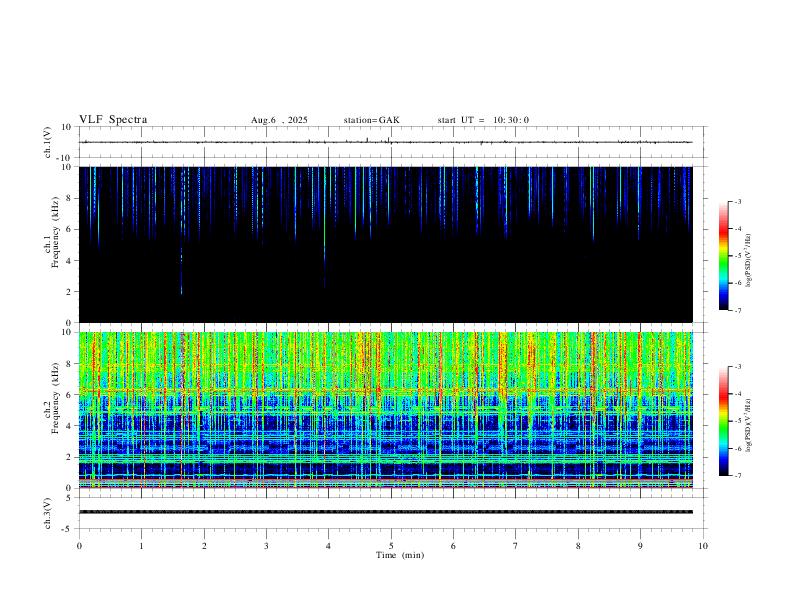Click the "-3" label on upper colorbar
Image resolution: width=792 pixels, height=612 pixels.
737,201
